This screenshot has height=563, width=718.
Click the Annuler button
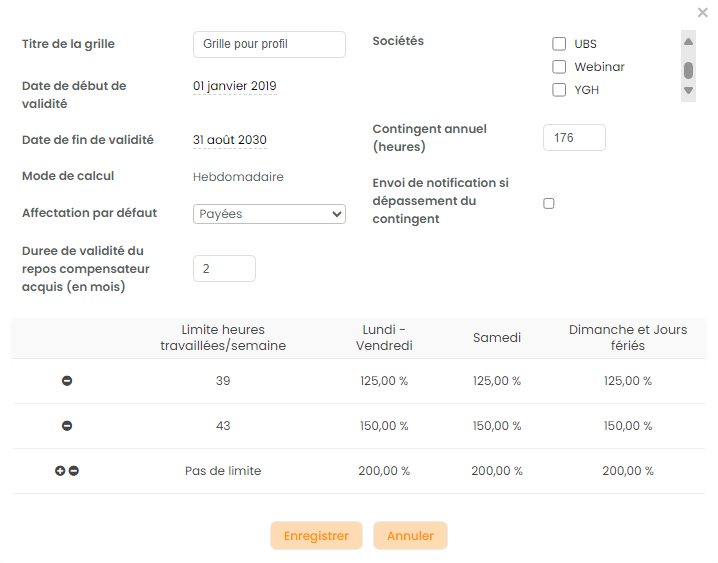(410, 536)
